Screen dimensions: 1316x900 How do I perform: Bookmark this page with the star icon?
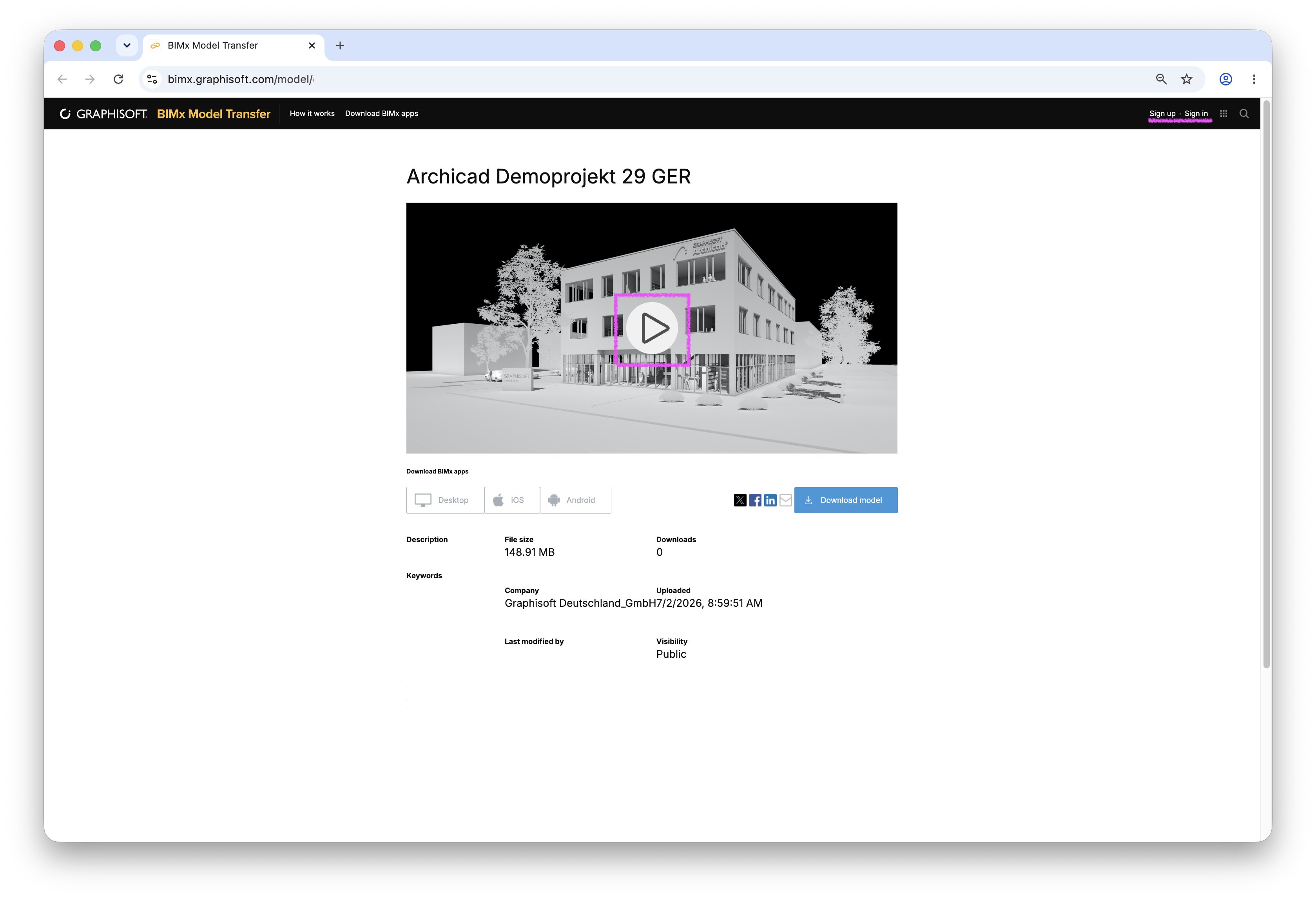coord(1186,79)
